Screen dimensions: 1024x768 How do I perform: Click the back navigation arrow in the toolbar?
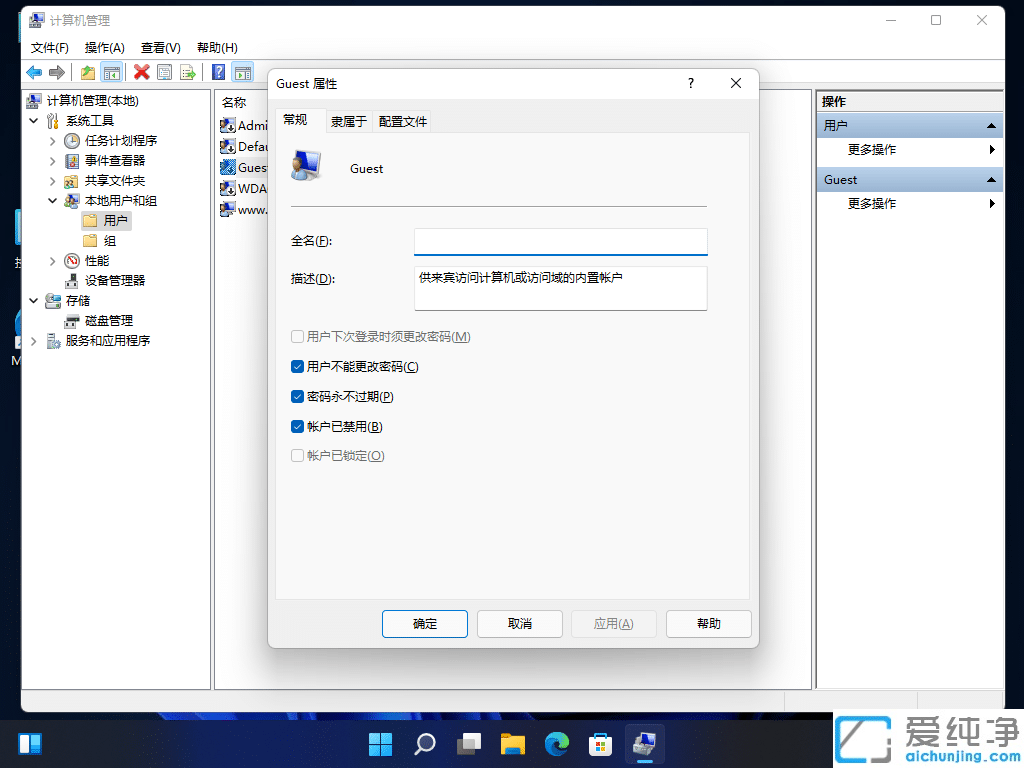[x=33, y=72]
